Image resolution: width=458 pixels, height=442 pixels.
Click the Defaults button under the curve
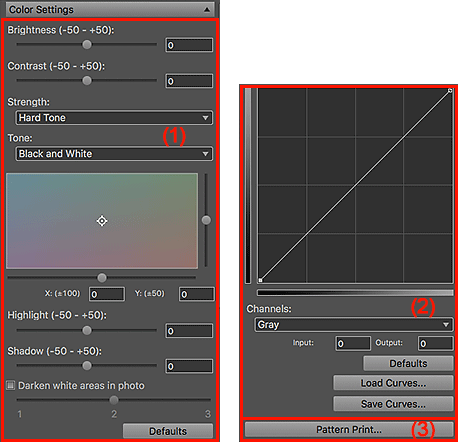(x=408, y=363)
